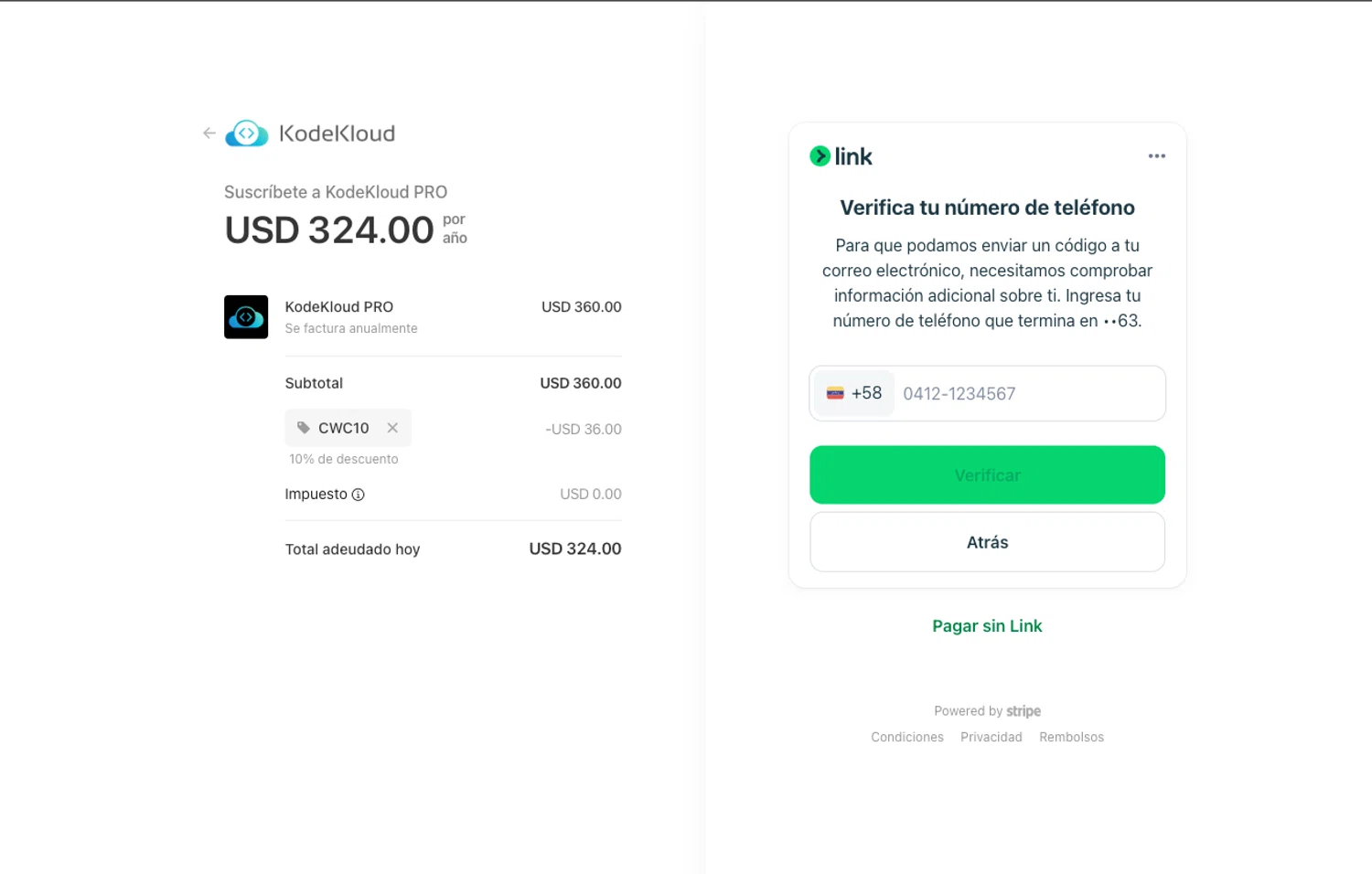Open the Privacidad footer link
Screen dimensions: 1372x874
(x=991, y=737)
